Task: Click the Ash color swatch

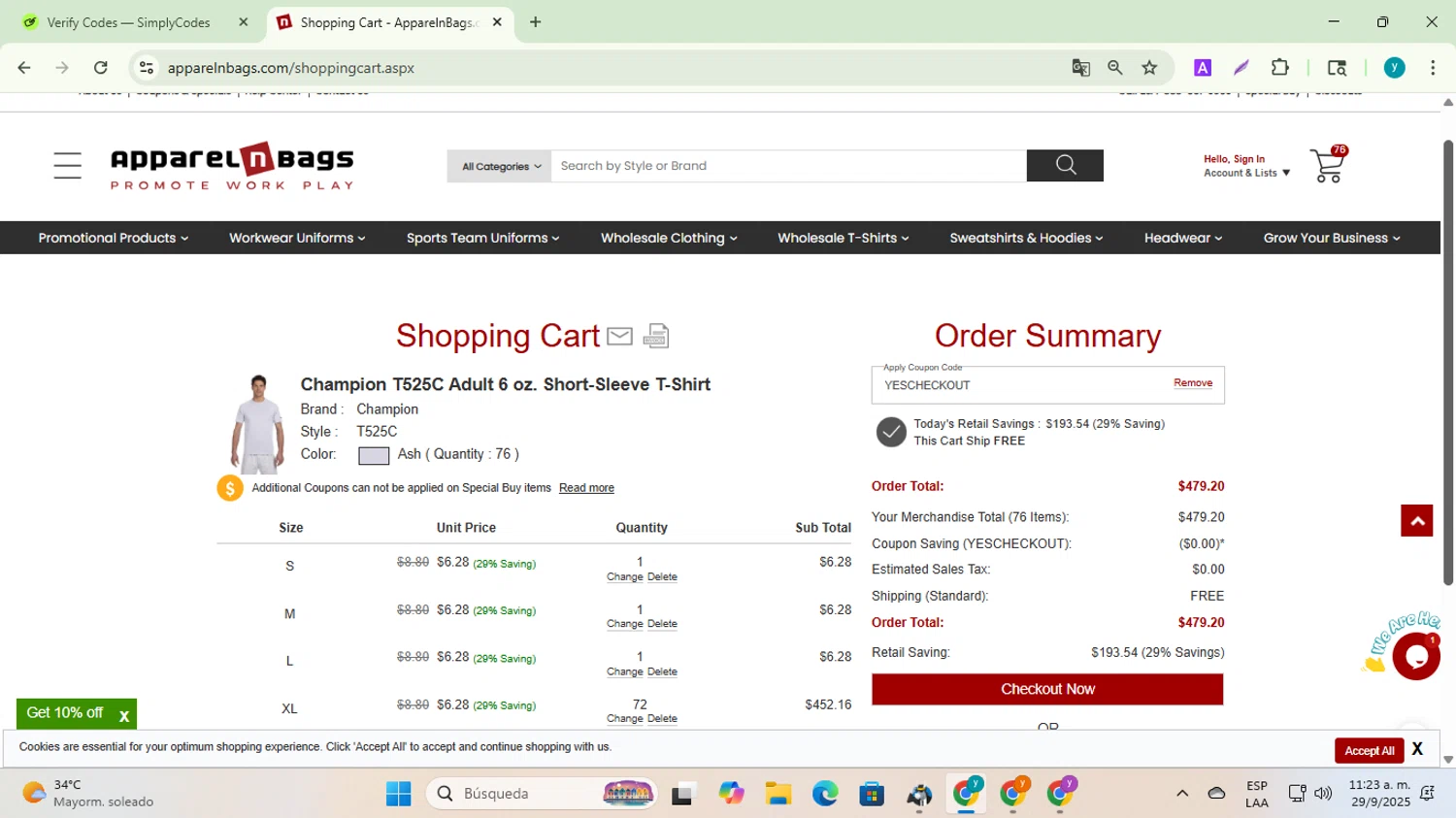Action: [374, 456]
